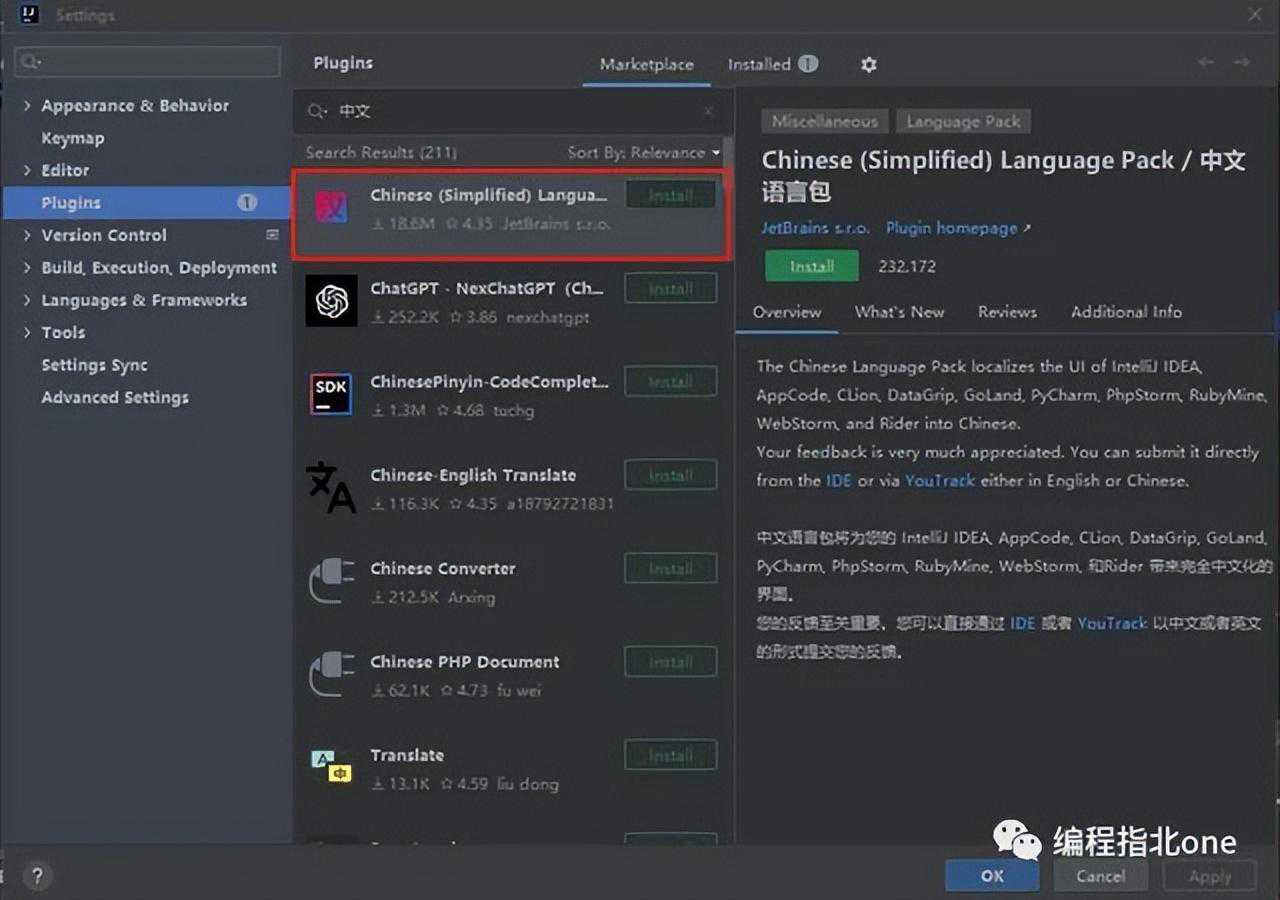Install the Chinese Language Pack using green button

click(811, 267)
